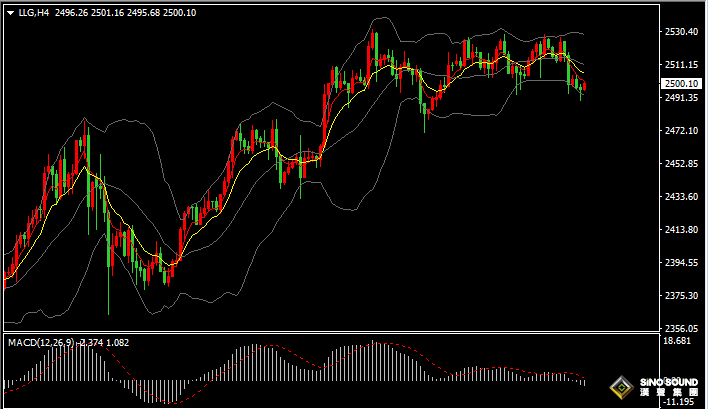Select the latest candle at chart's right edge
The image size is (708, 409).
click(584, 88)
